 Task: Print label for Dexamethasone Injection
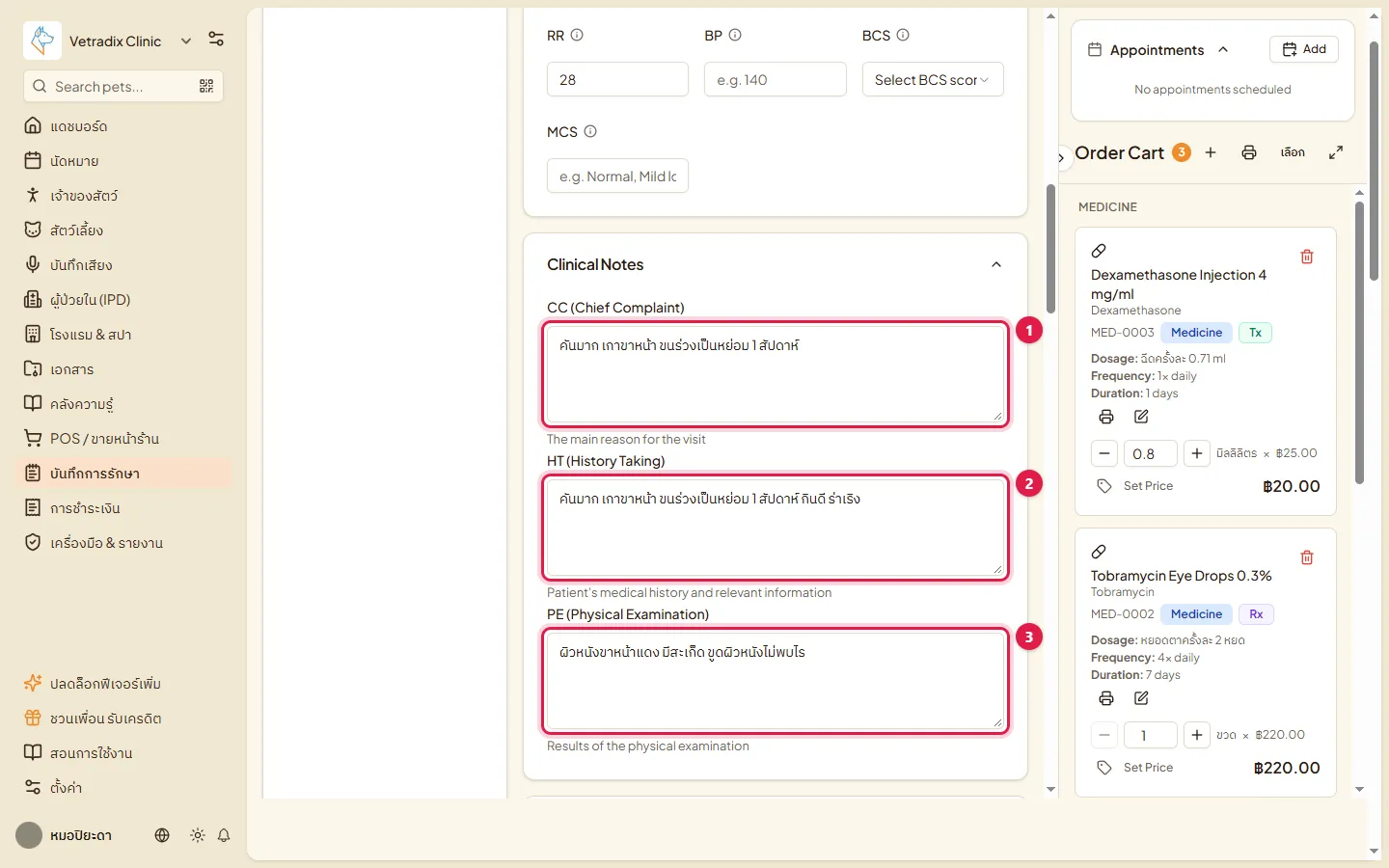(1106, 417)
